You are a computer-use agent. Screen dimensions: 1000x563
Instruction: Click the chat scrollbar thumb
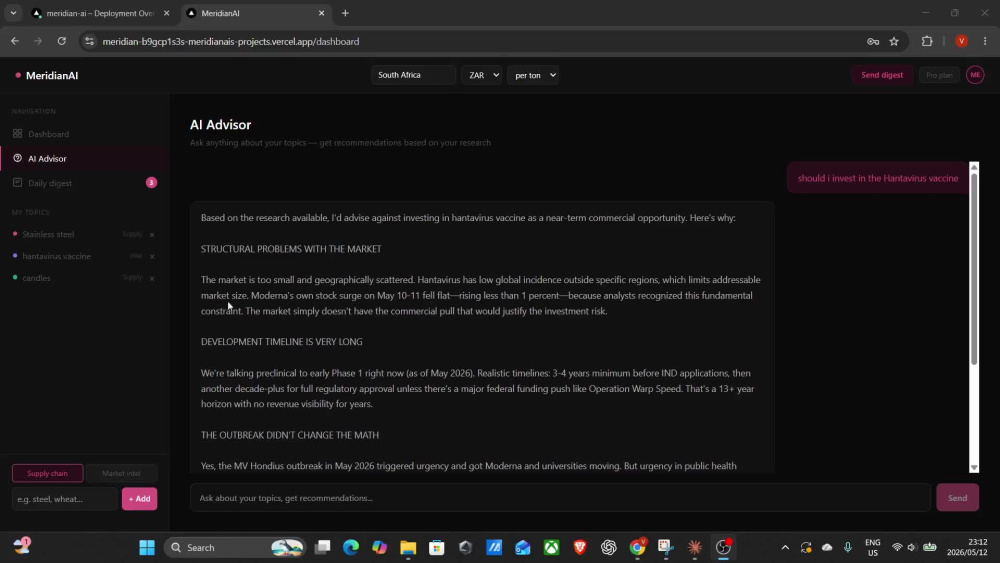973,268
